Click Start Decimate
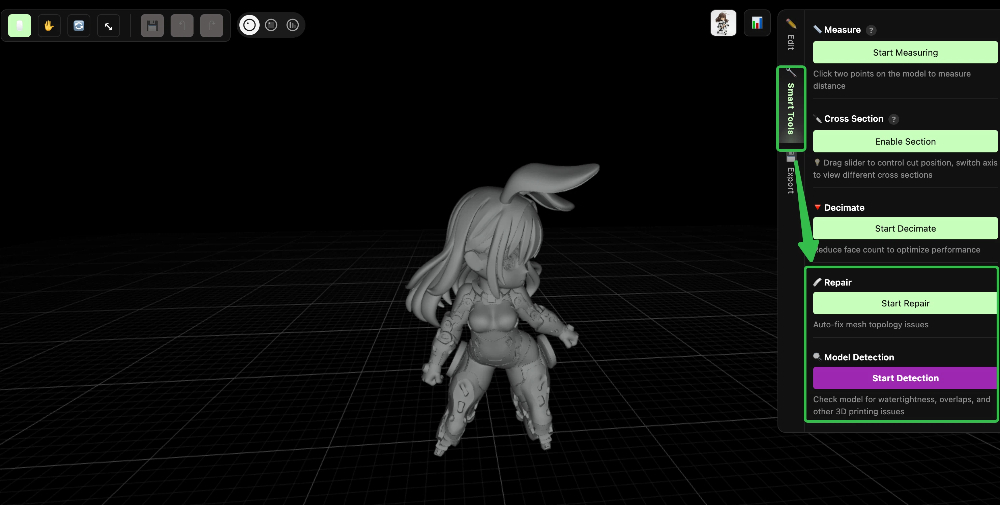Image resolution: width=1000 pixels, height=505 pixels. (905, 228)
